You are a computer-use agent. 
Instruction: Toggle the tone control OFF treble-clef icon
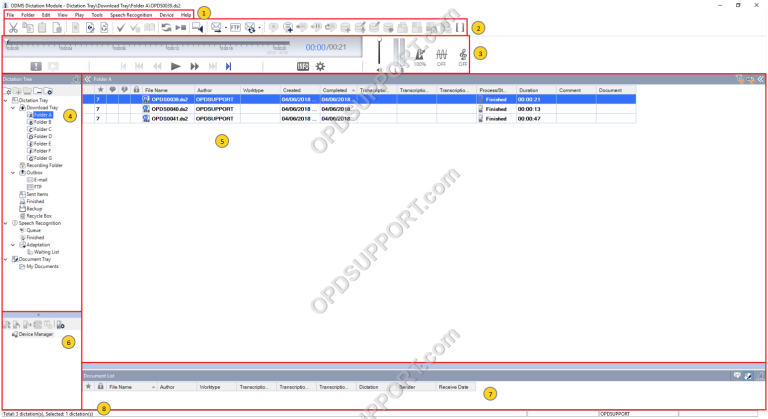(x=463, y=57)
